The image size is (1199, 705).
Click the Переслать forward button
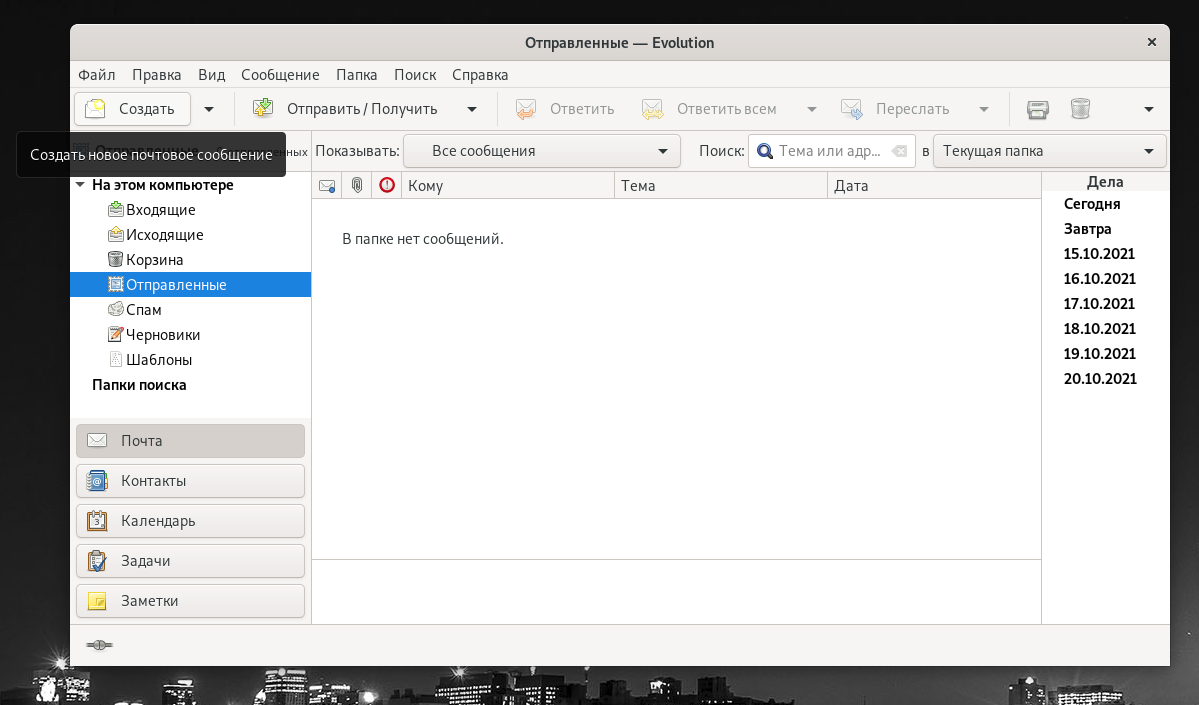895,109
